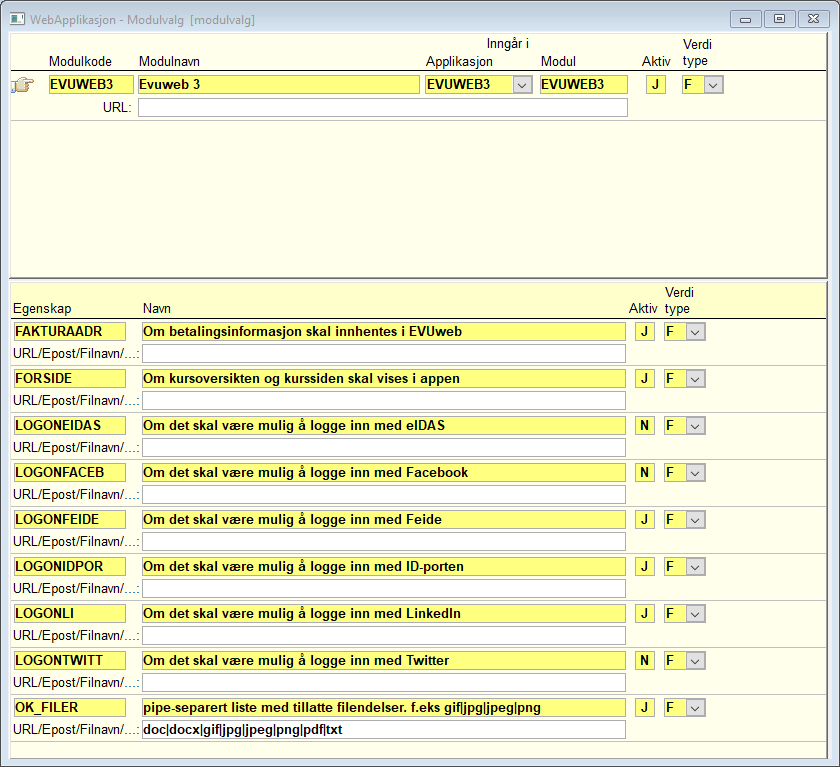This screenshot has height=767, width=840.
Task: Click the pipe-separert liste name field
Action: pyautogui.click(x=384, y=708)
